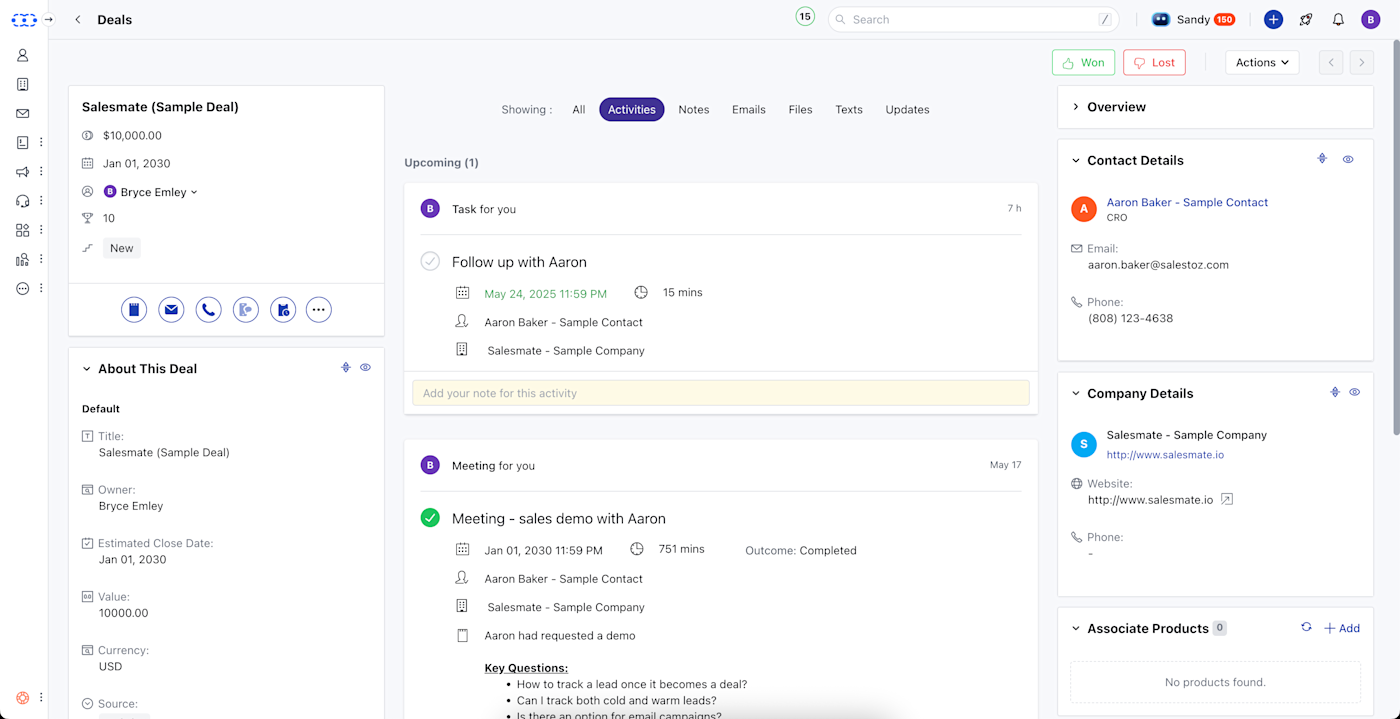Open the envelope Emails icon in left sidebar
The width and height of the screenshot is (1400, 719).
[22, 114]
